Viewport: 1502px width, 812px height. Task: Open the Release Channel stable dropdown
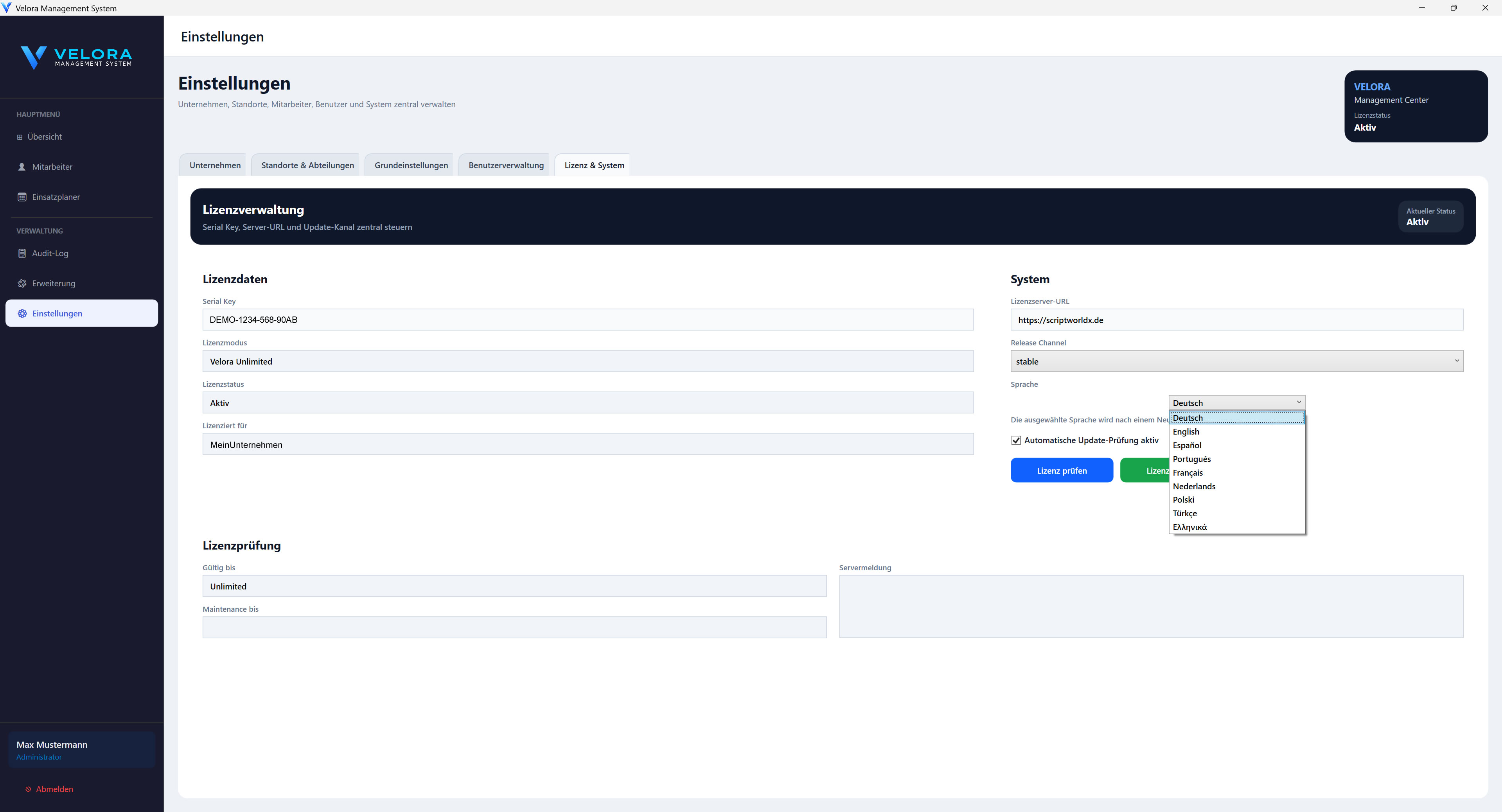[1236, 361]
